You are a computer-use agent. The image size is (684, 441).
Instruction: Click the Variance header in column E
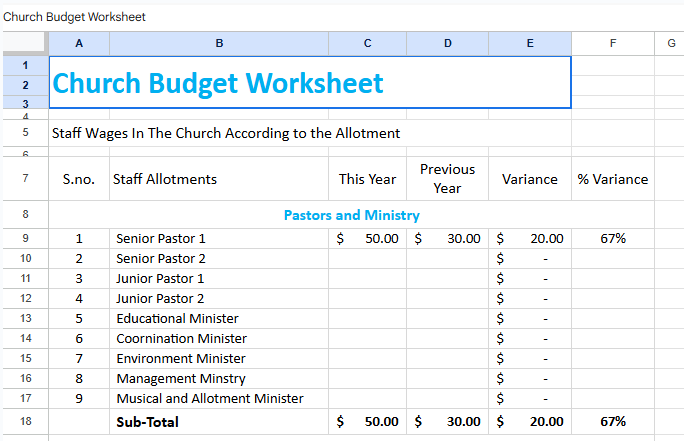coord(530,179)
